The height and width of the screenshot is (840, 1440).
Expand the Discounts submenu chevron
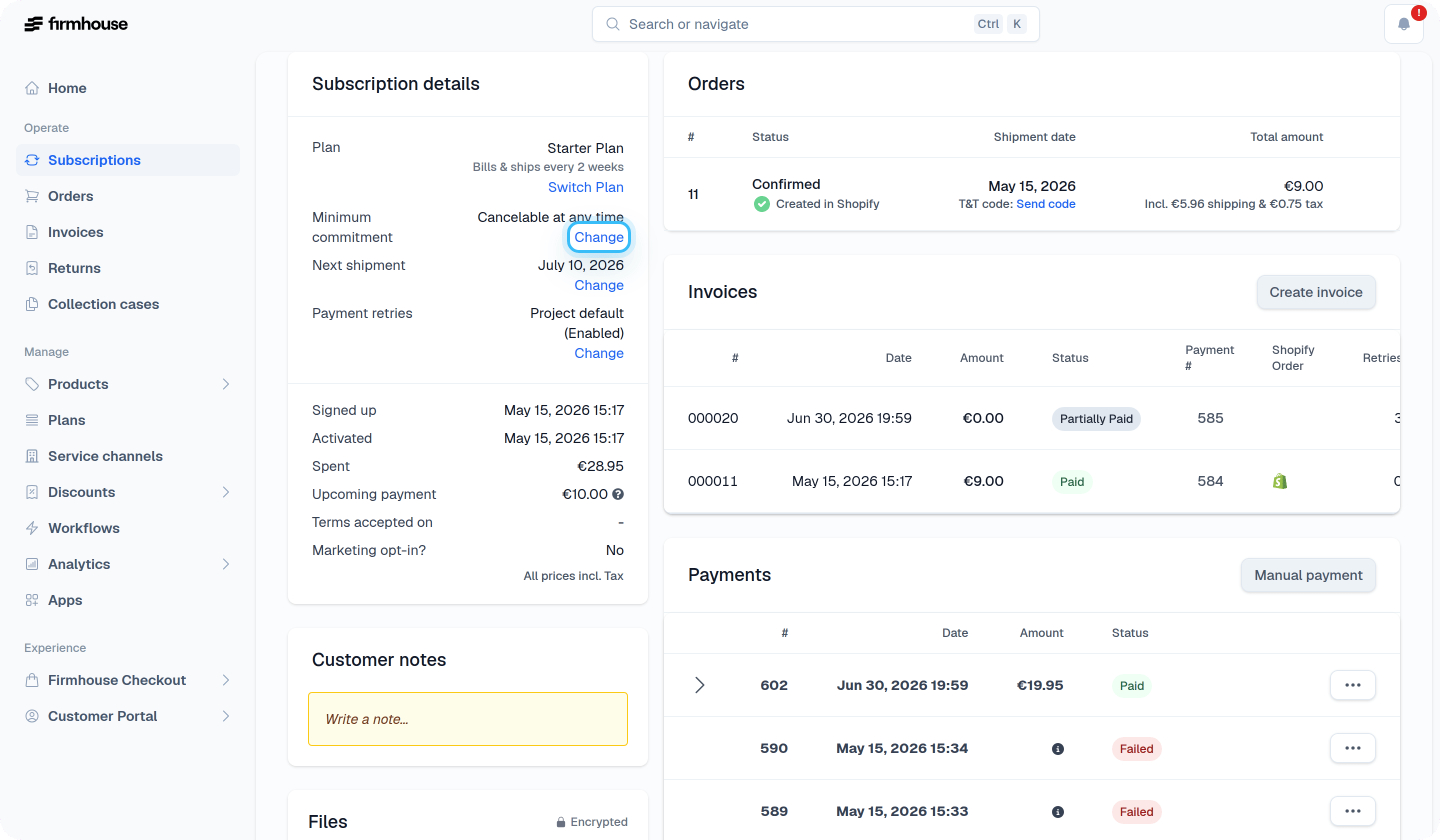[225, 492]
